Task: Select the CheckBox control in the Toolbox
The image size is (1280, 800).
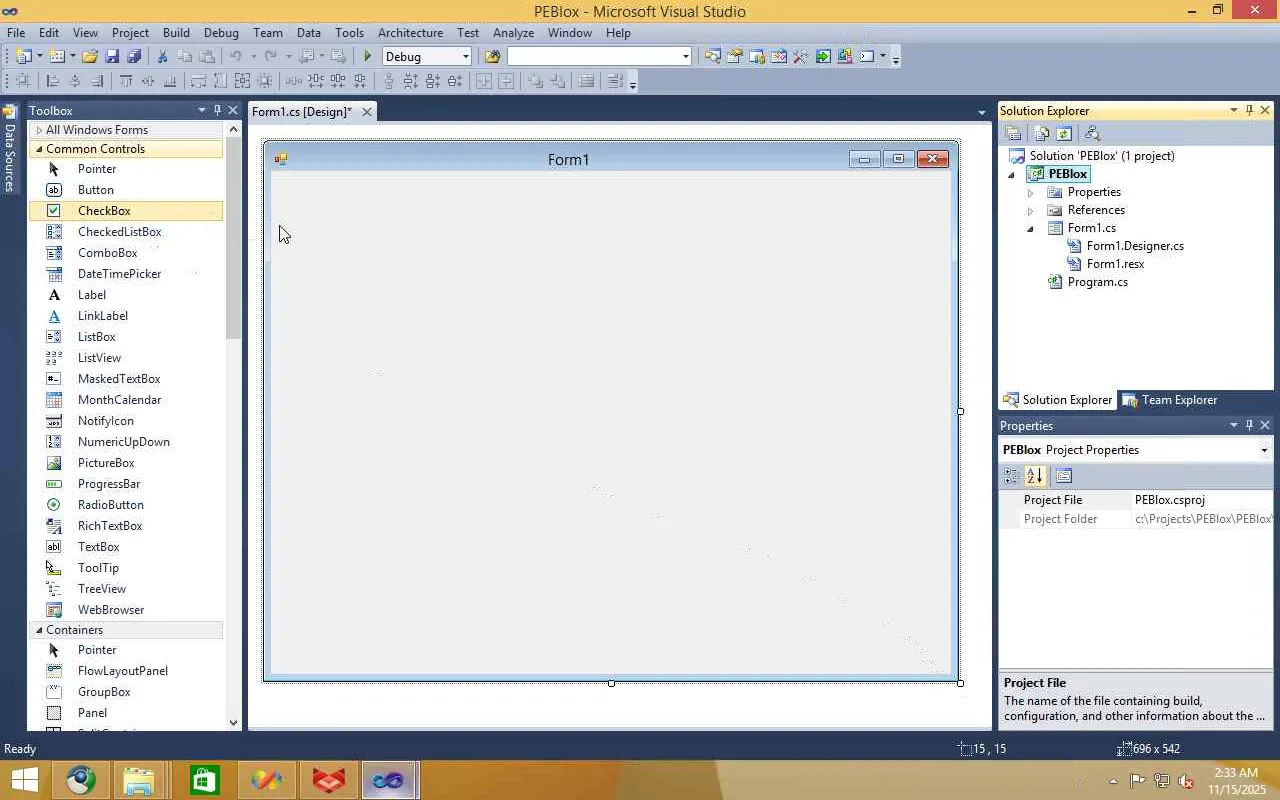Action: [126, 211]
